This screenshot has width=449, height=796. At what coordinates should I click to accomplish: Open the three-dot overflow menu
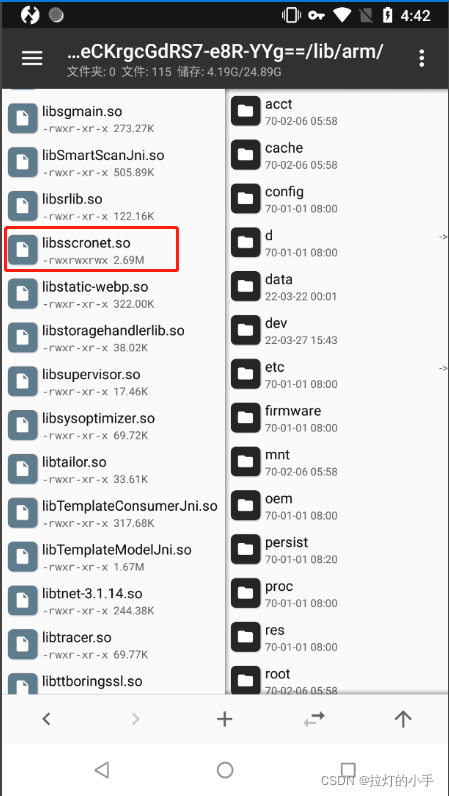tap(421, 58)
